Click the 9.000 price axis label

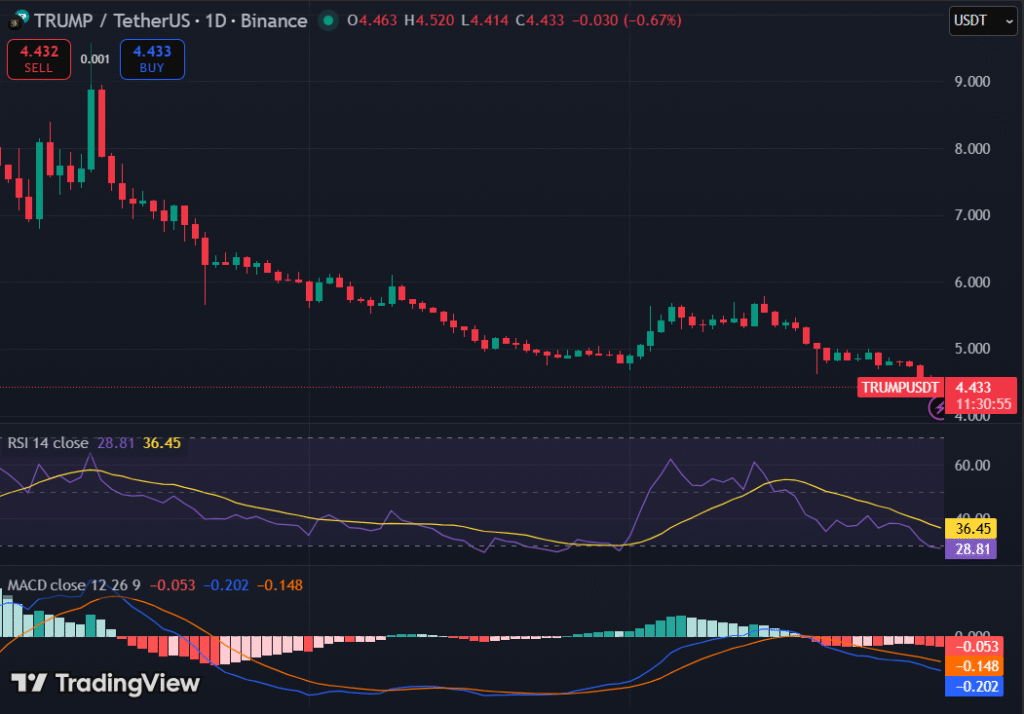point(974,82)
